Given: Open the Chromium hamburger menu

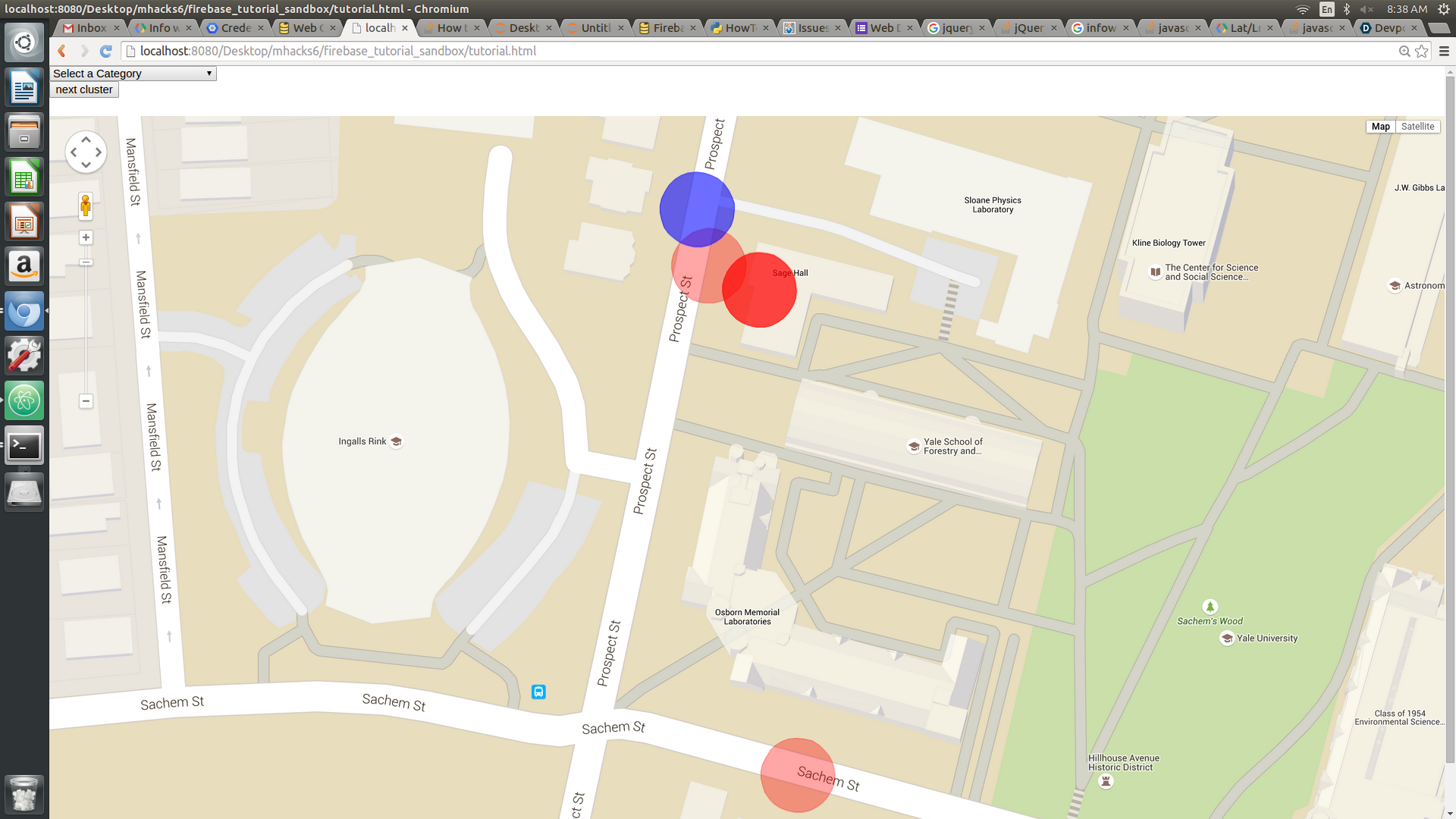Looking at the screenshot, I should (1444, 51).
